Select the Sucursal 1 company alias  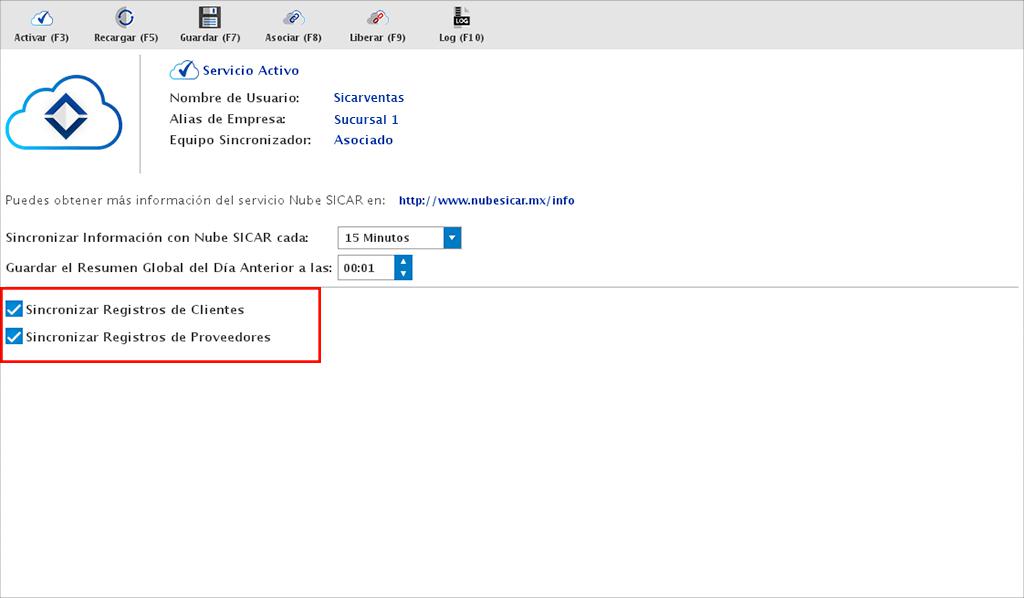click(x=366, y=120)
